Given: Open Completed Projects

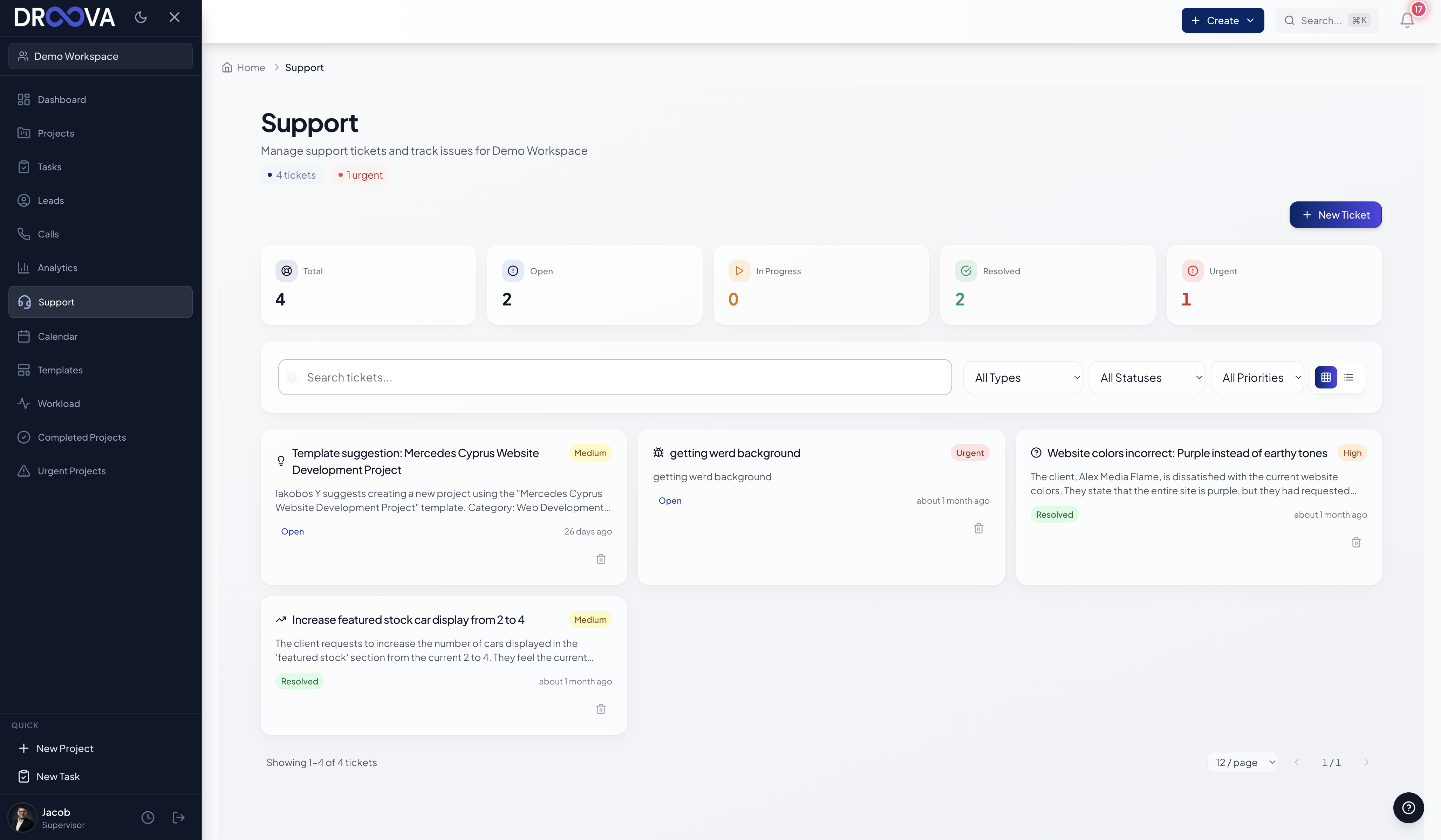Looking at the screenshot, I should click(x=101, y=438).
